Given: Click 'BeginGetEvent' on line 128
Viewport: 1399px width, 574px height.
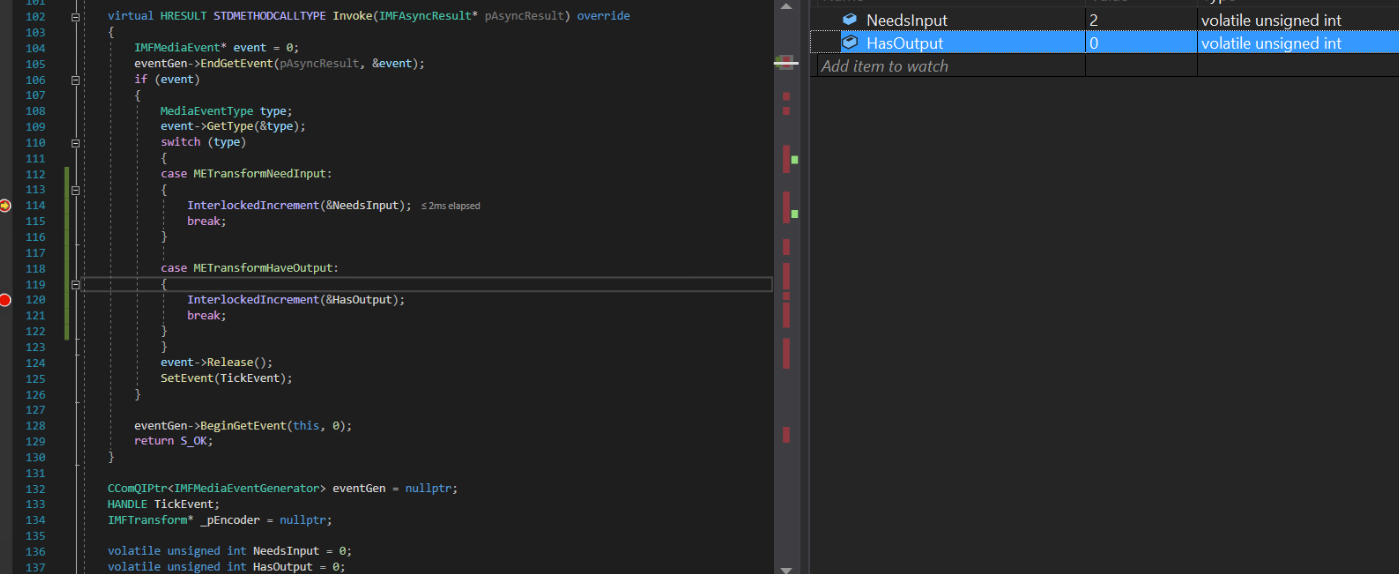Looking at the screenshot, I should [243, 426].
